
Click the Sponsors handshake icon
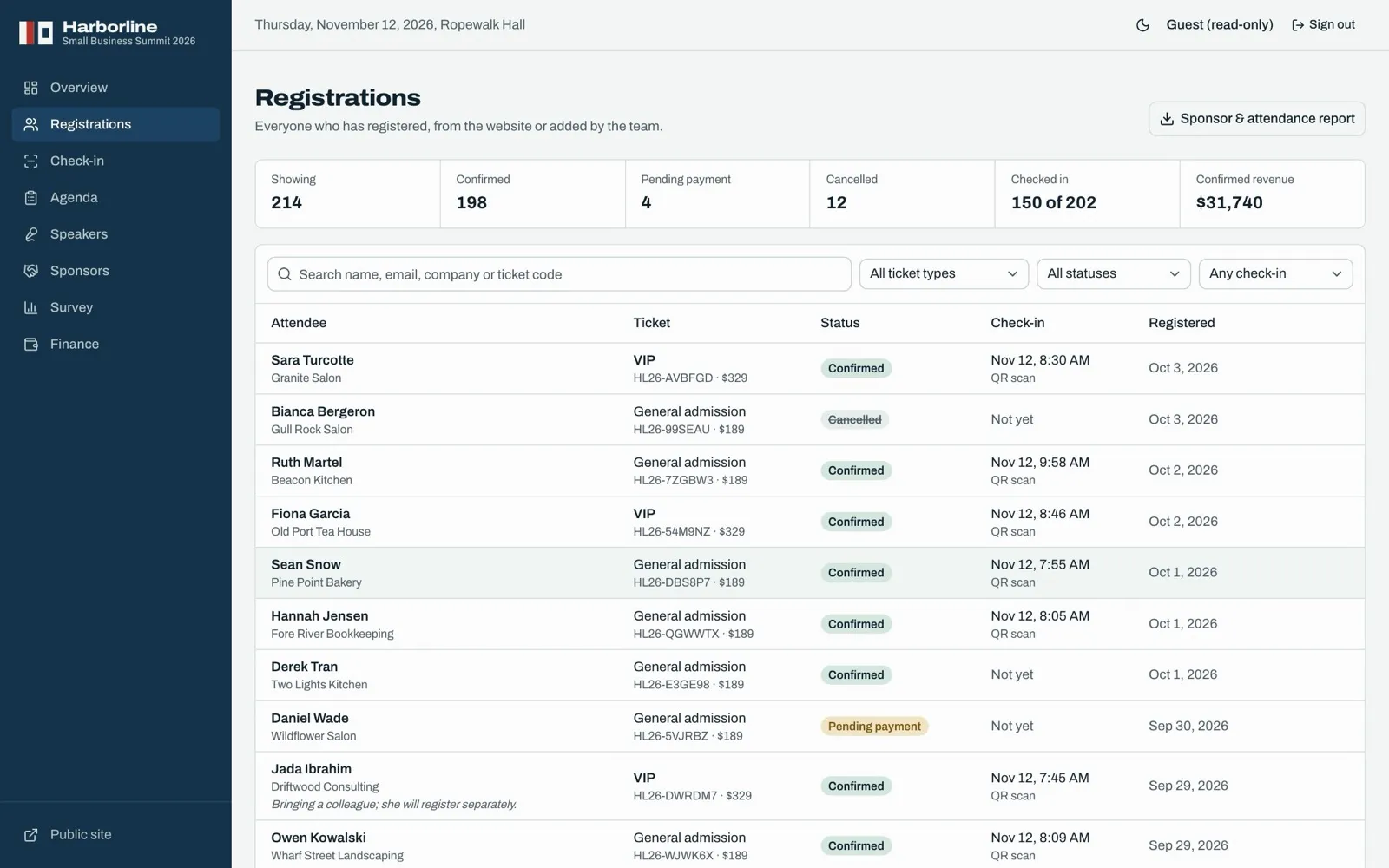point(31,271)
